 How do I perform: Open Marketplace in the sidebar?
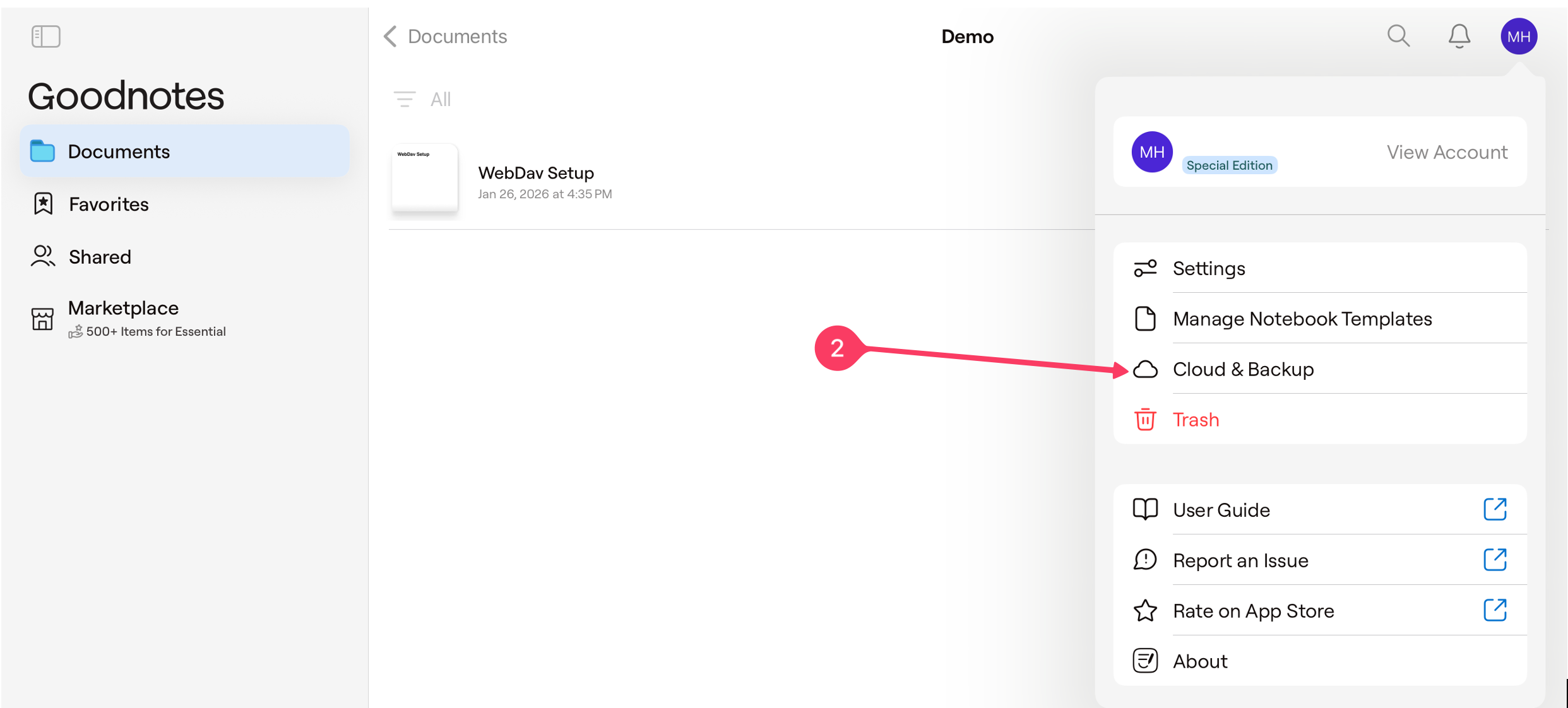point(184,319)
